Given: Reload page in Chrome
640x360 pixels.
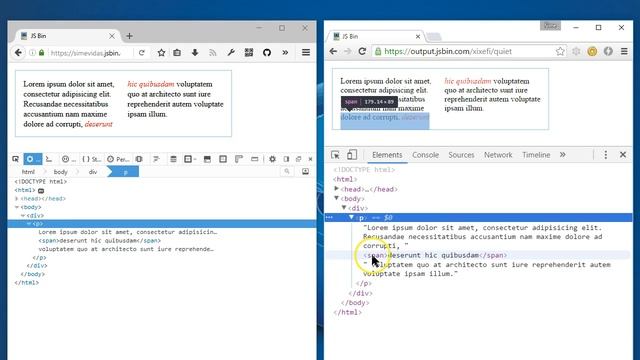Looking at the screenshot, I should [x=362, y=51].
